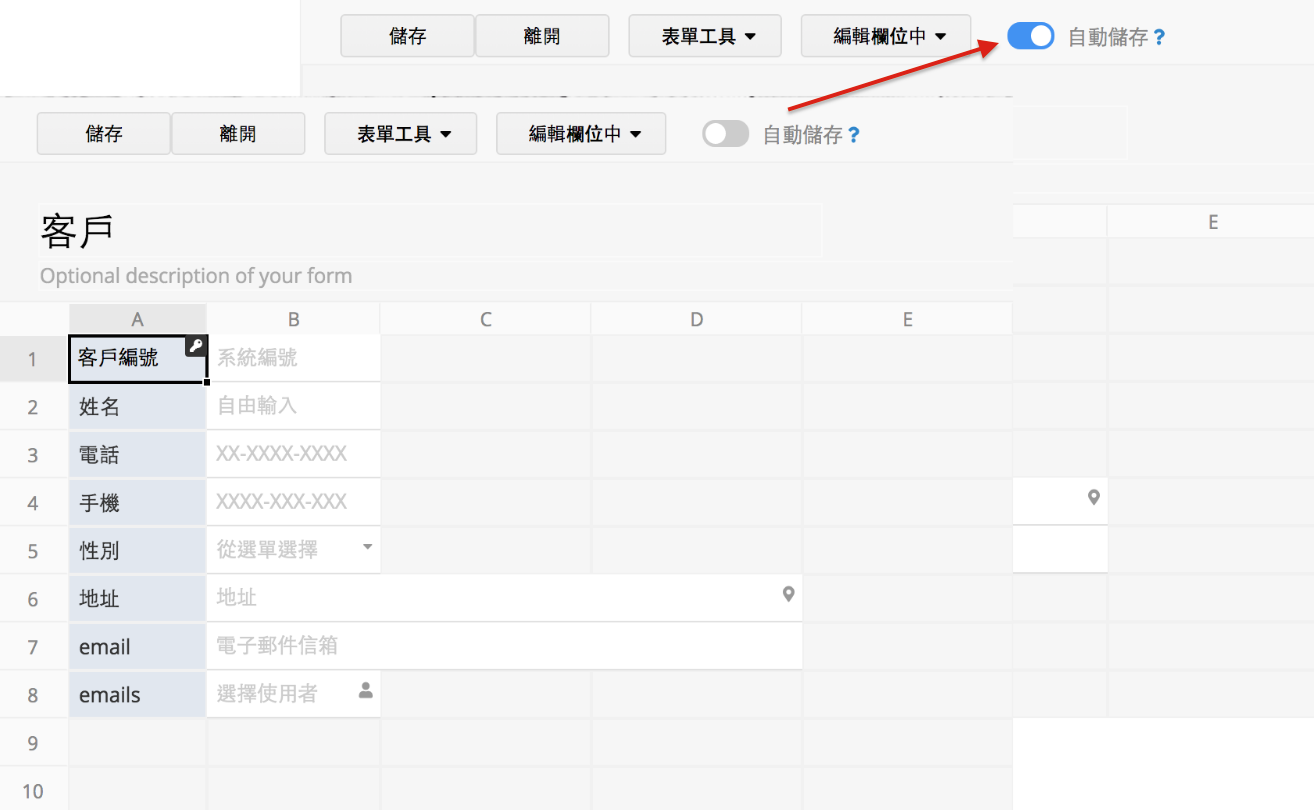
Task: Click the help question mark beside the disabled 自動儲存 toggle
Action: [854, 135]
